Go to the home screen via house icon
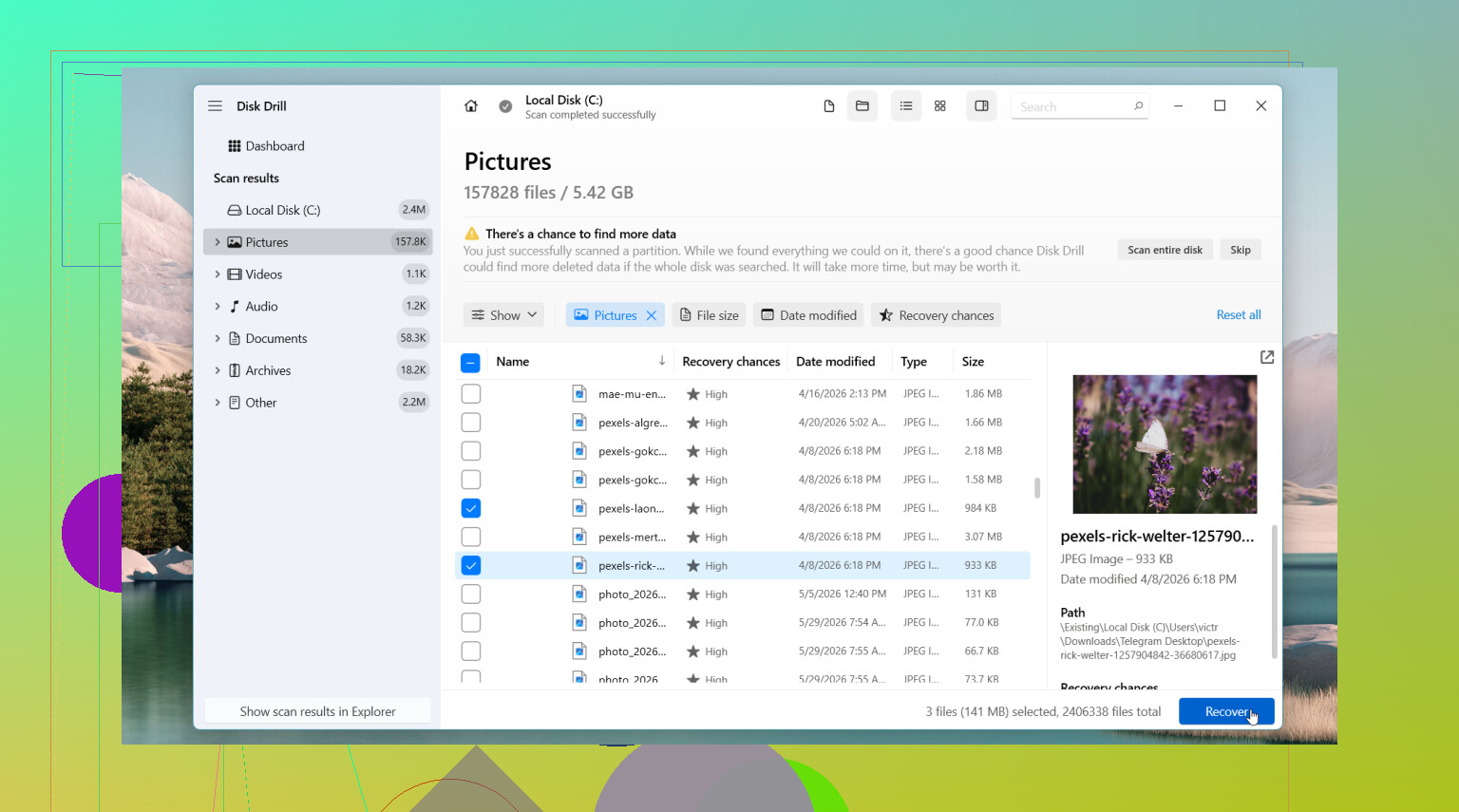The width and height of the screenshot is (1459, 812). 470,106
